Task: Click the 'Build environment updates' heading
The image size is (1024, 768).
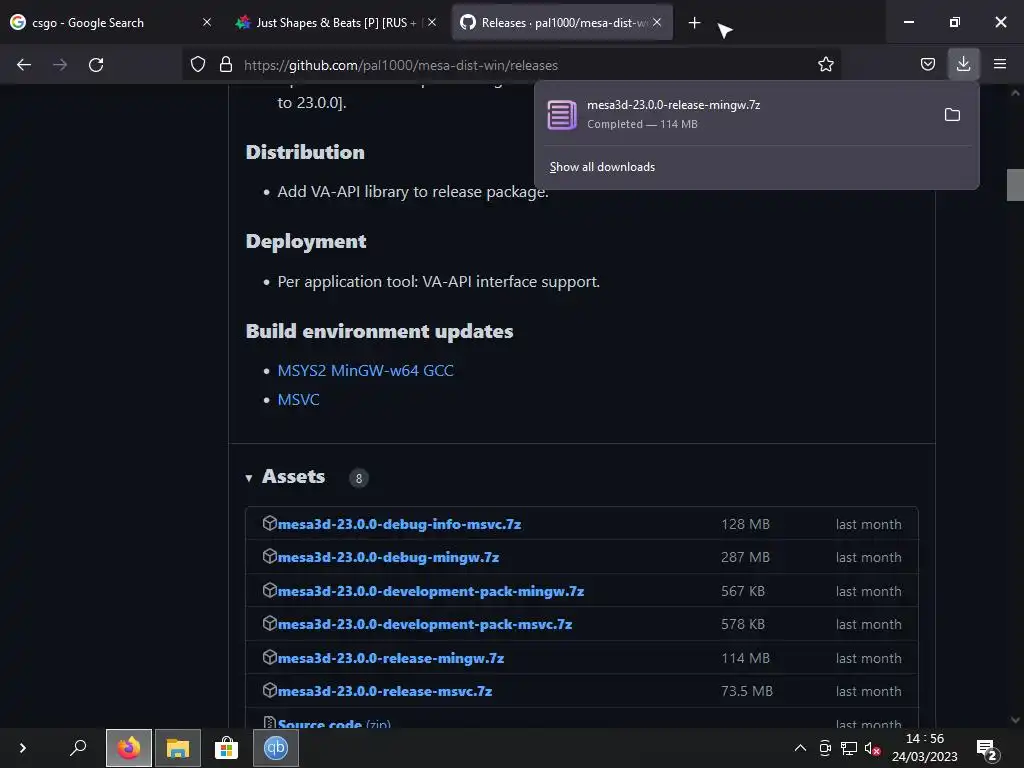Action: (x=379, y=331)
